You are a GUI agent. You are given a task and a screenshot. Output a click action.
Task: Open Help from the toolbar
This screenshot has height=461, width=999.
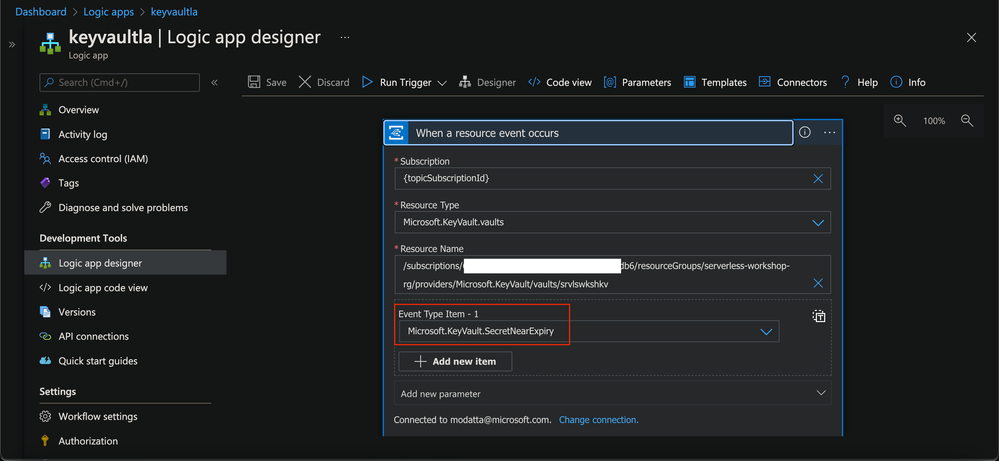859,82
